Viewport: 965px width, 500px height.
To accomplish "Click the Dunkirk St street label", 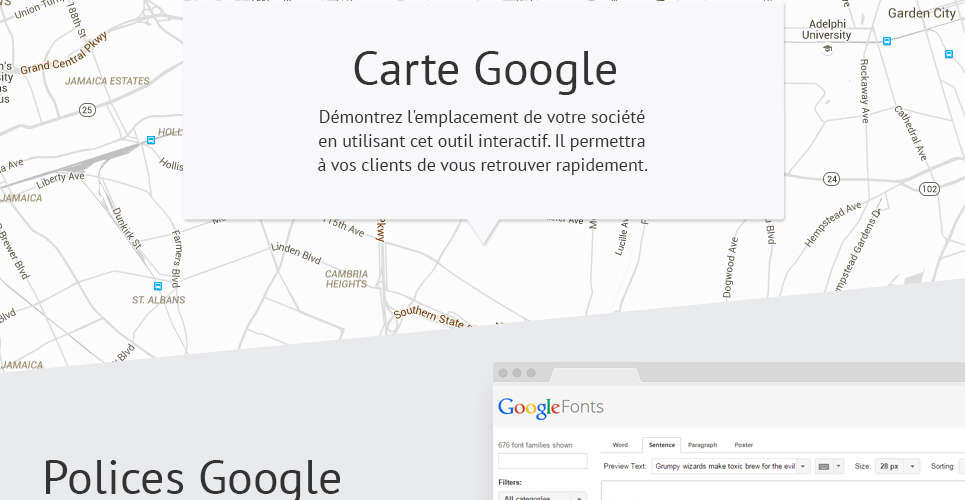I will [x=127, y=228].
